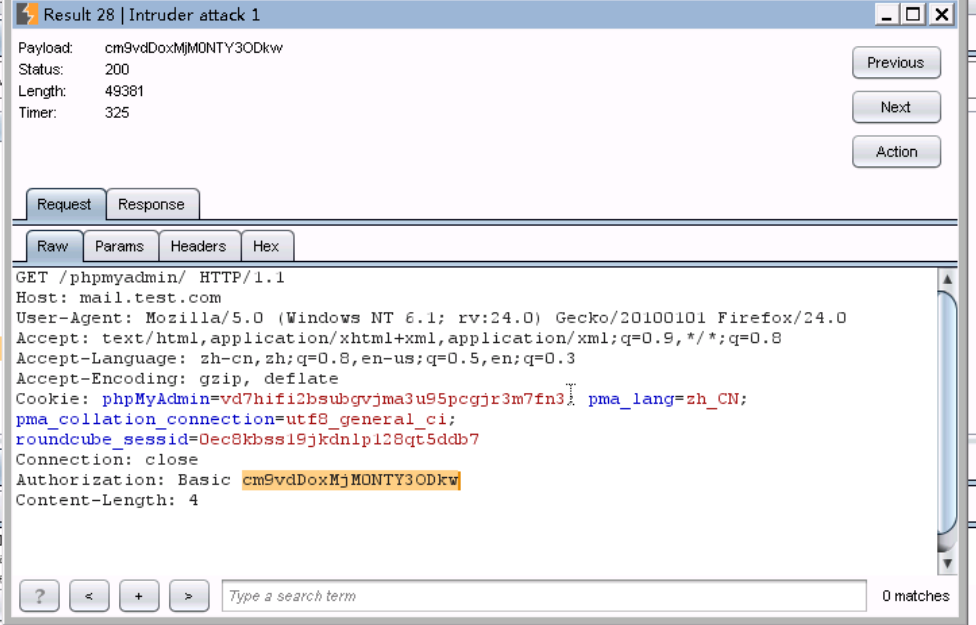
Task: Switch to the Response tab
Action: (152, 204)
